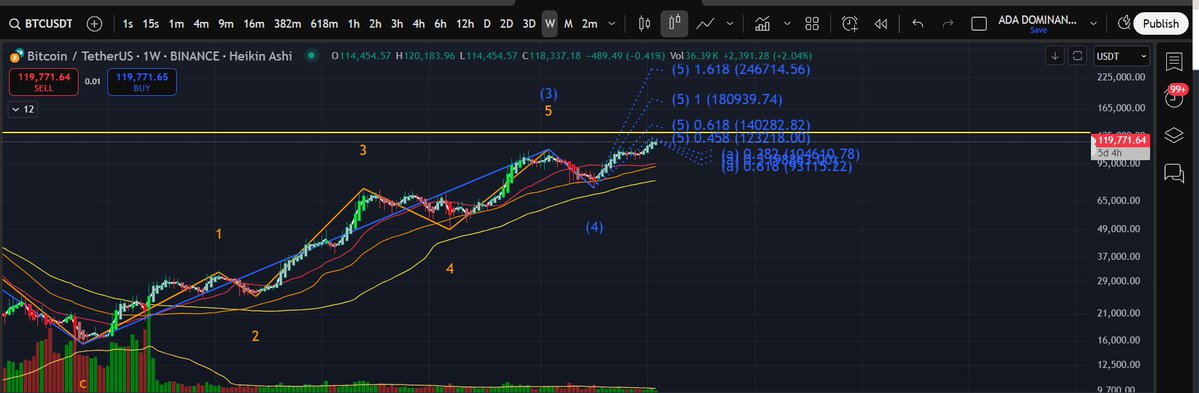Switch chart to 2h interval
Viewport: 1199px width, 393px height.
(x=375, y=24)
